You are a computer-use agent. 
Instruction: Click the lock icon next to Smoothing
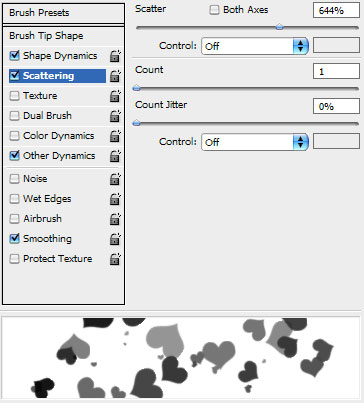click(115, 239)
